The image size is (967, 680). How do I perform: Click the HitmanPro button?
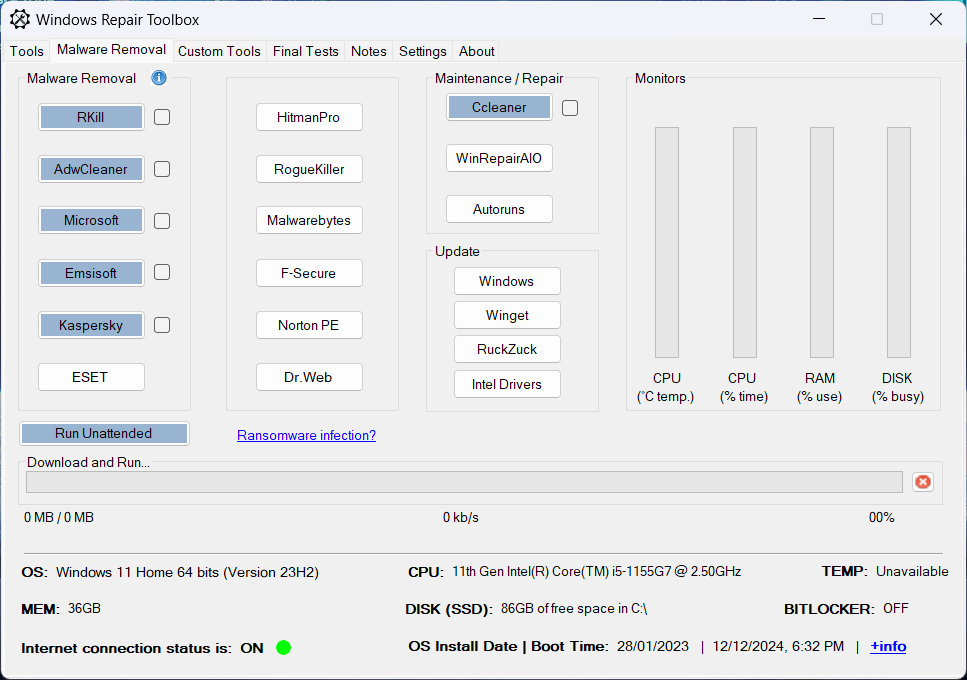click(x=309, y=117)
